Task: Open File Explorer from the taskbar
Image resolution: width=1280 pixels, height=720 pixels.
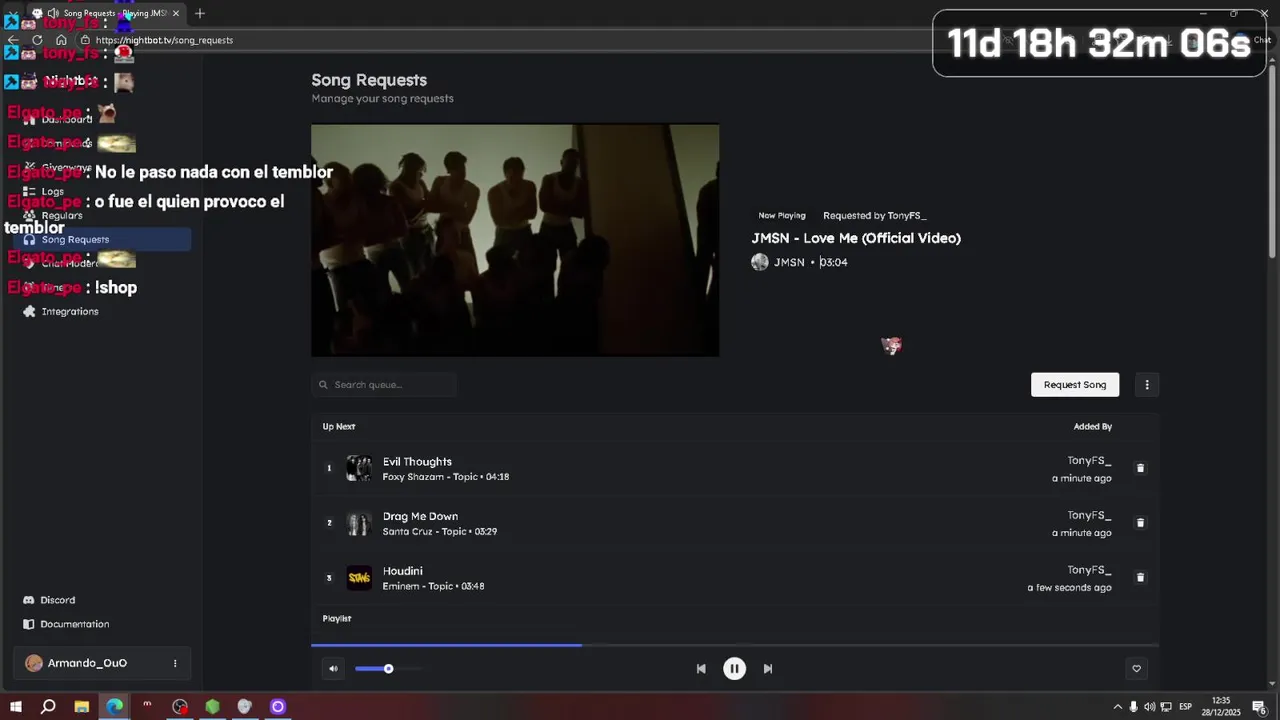Action: tap(82, 707)
